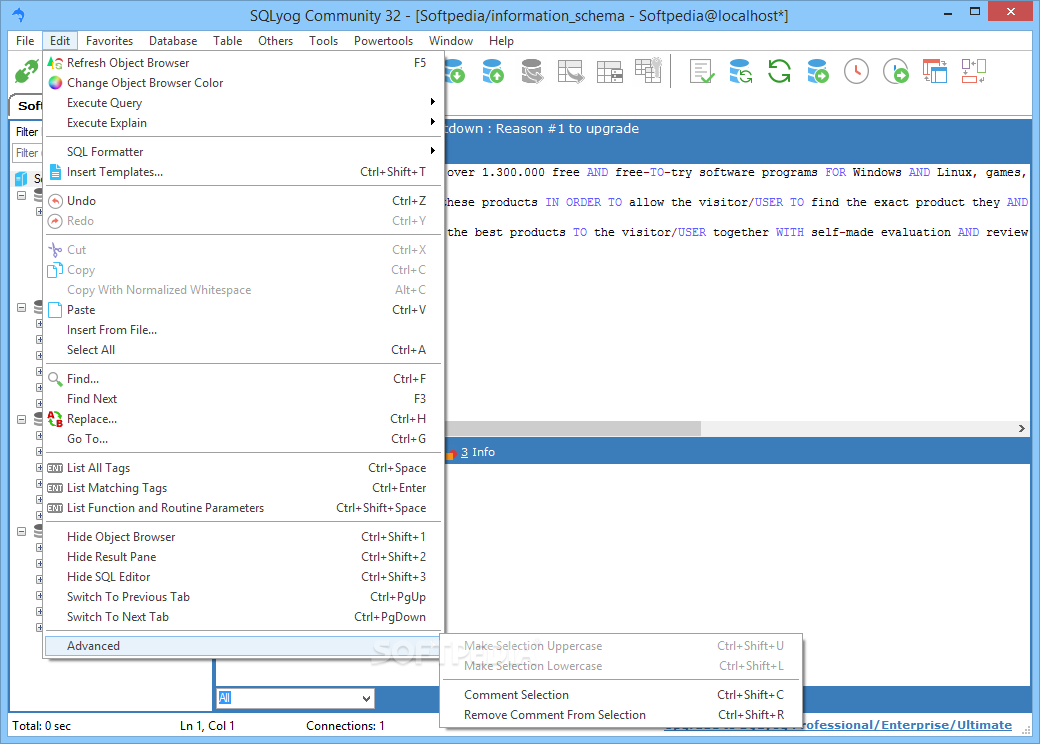The image size is (1040, 744).
Task: Choose Remove Comment From Selection
Action: tap(621, 715)
